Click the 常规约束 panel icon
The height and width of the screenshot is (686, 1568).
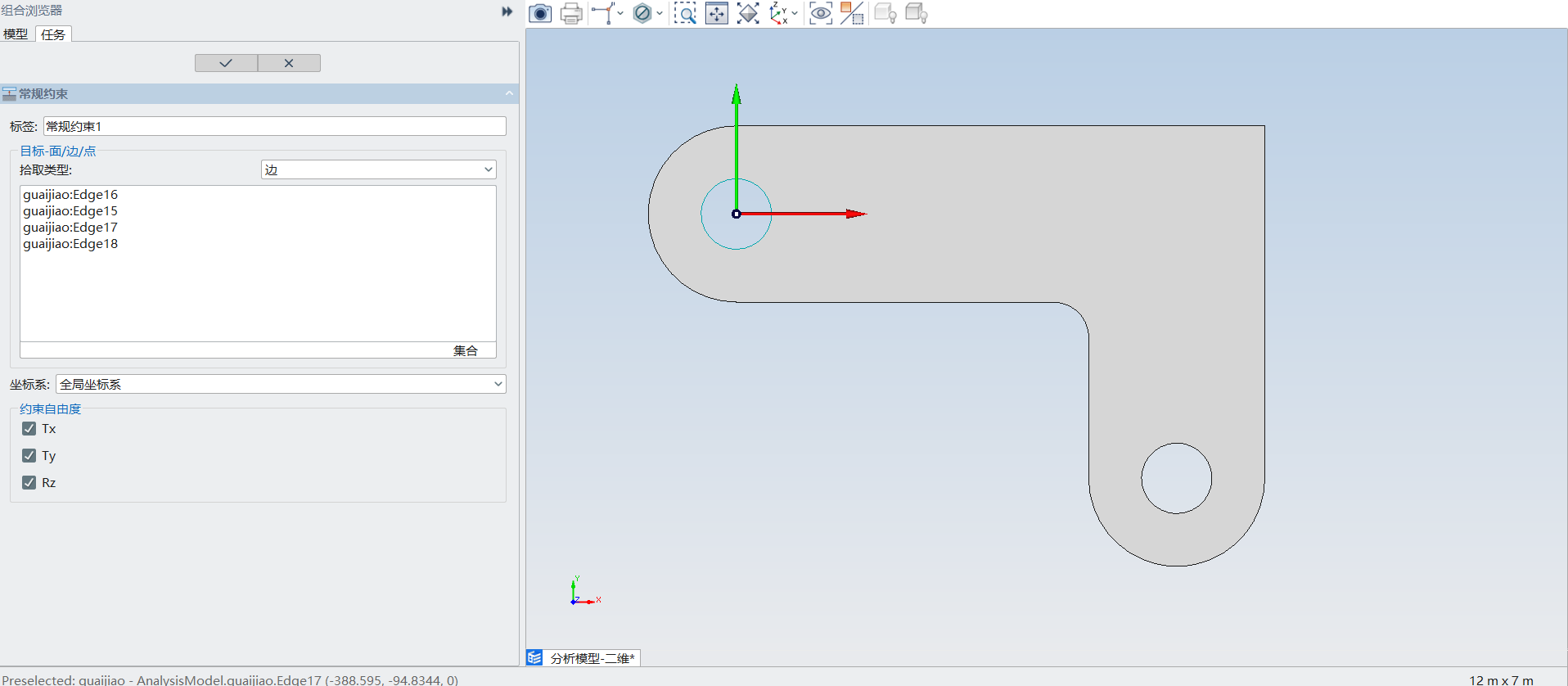click(9, 93)
